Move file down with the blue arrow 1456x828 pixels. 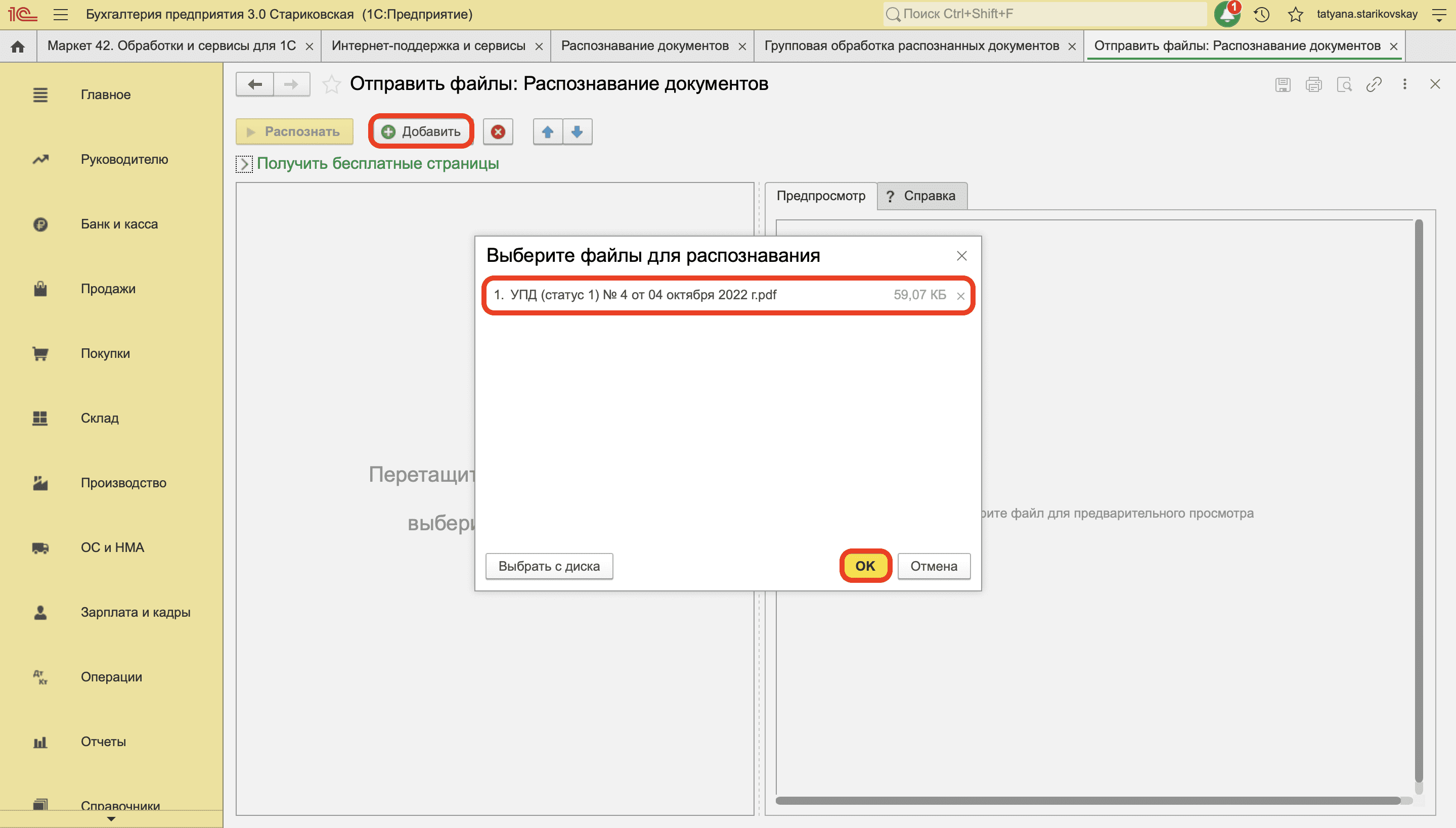(x=577, y=132)
